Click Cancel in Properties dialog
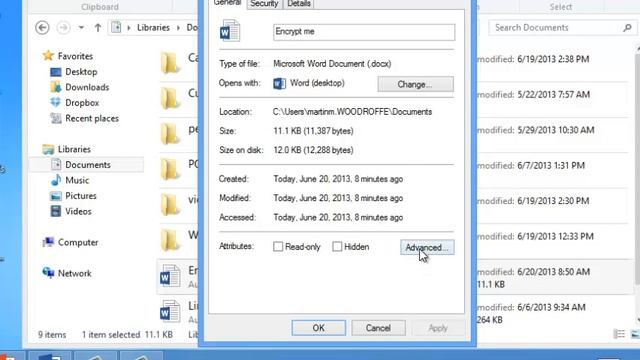640x360 pixels. [378, 328]
